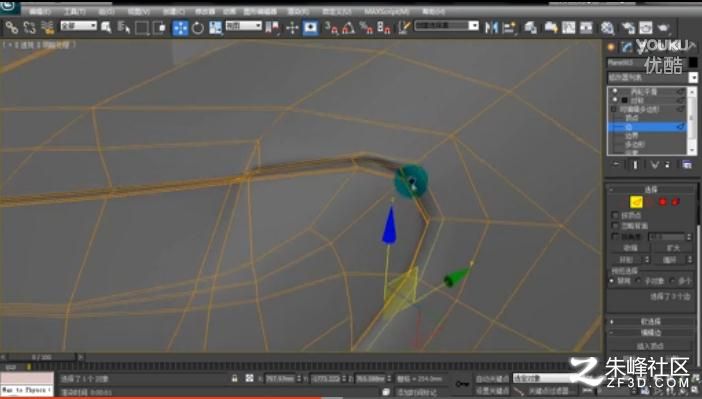
Task: Open the Tools menu in the menu bar
Action: pos(74,11)
